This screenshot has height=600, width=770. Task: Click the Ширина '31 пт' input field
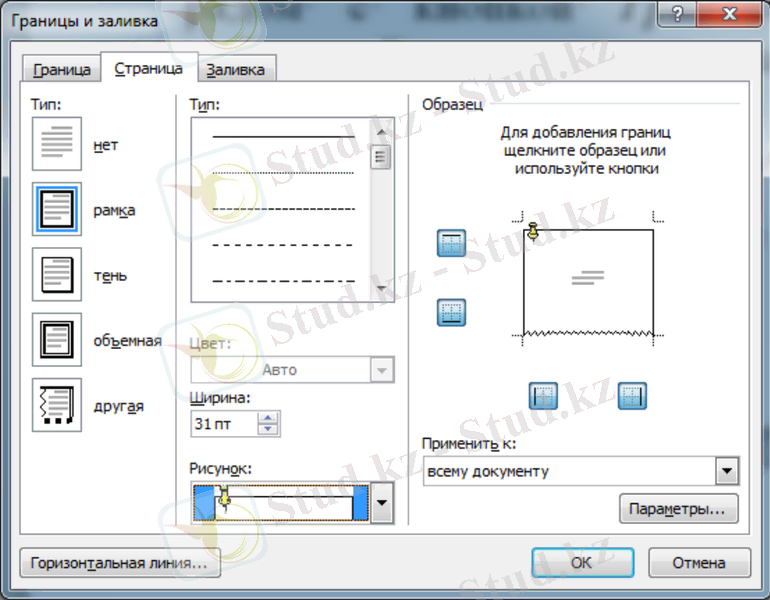pos(224,424)
